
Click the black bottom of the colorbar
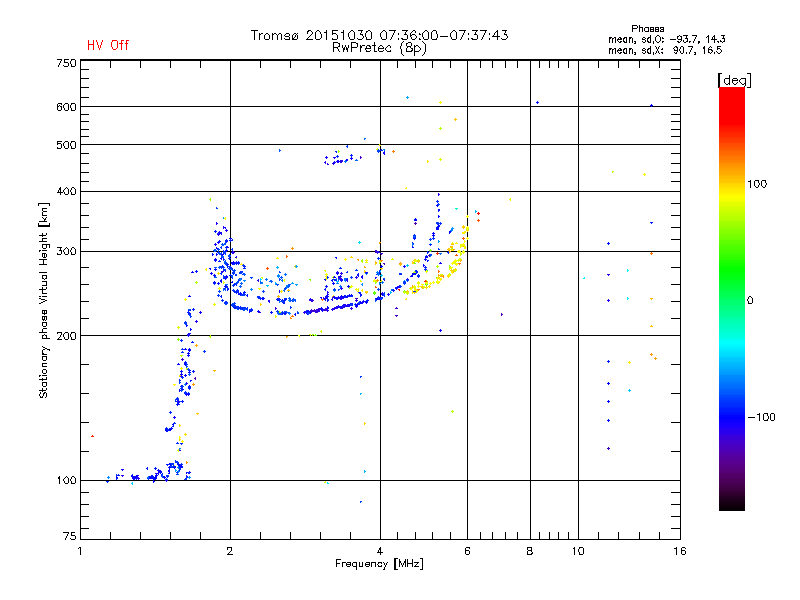tap(732, 503)
